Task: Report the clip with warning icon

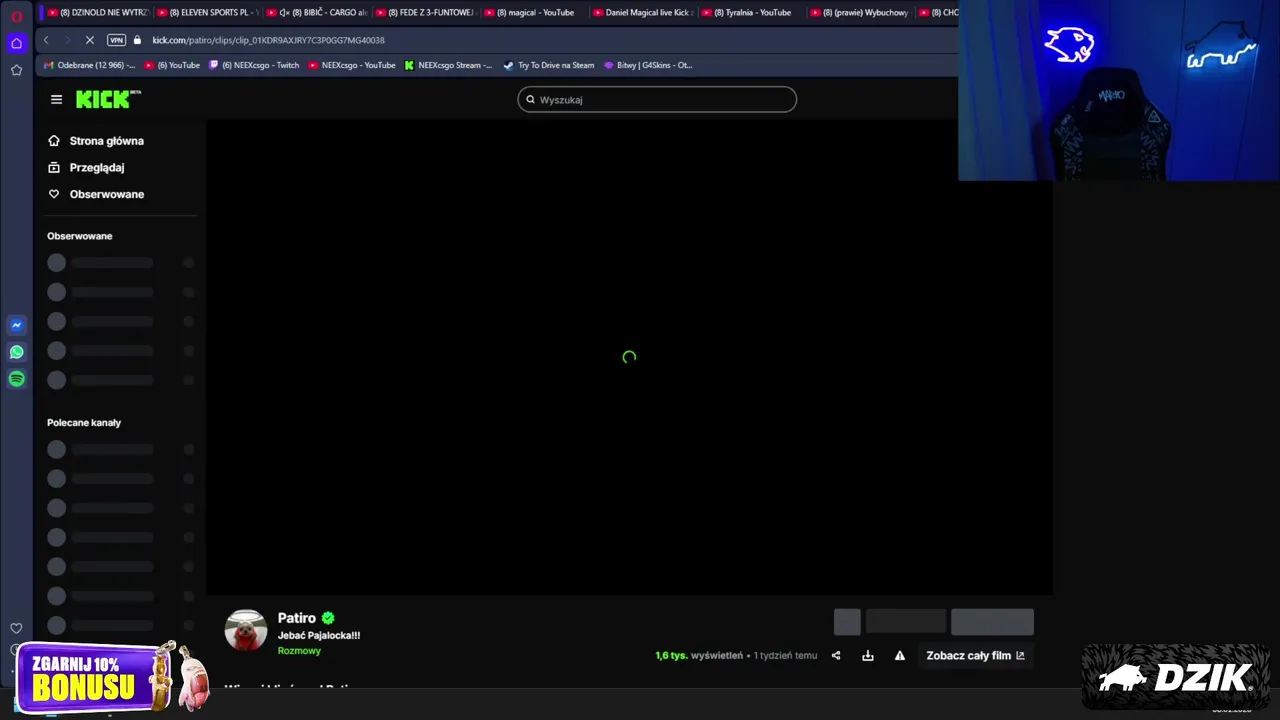Action: 900,656
